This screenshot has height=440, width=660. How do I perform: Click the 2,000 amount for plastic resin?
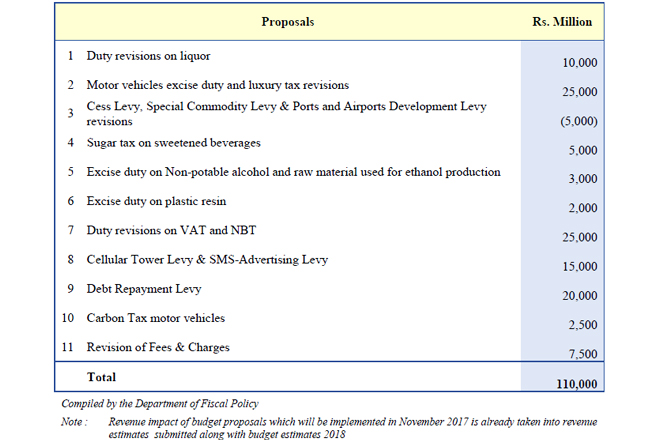(584, 208)
